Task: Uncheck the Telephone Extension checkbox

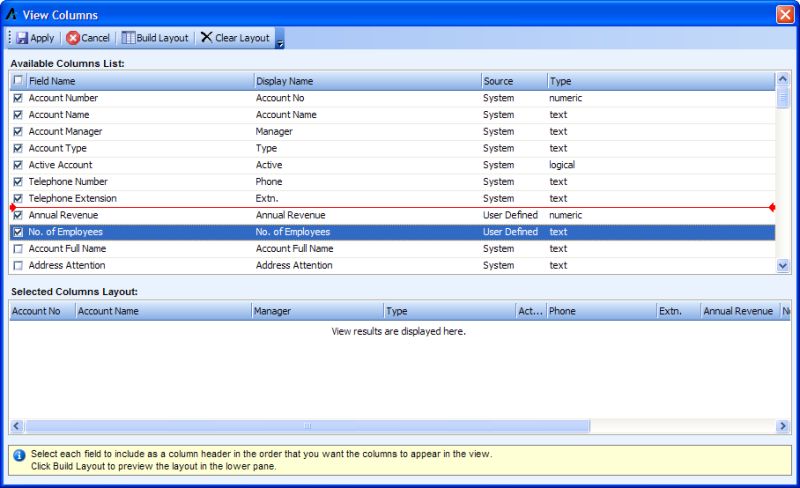Action: click(18, 199)
